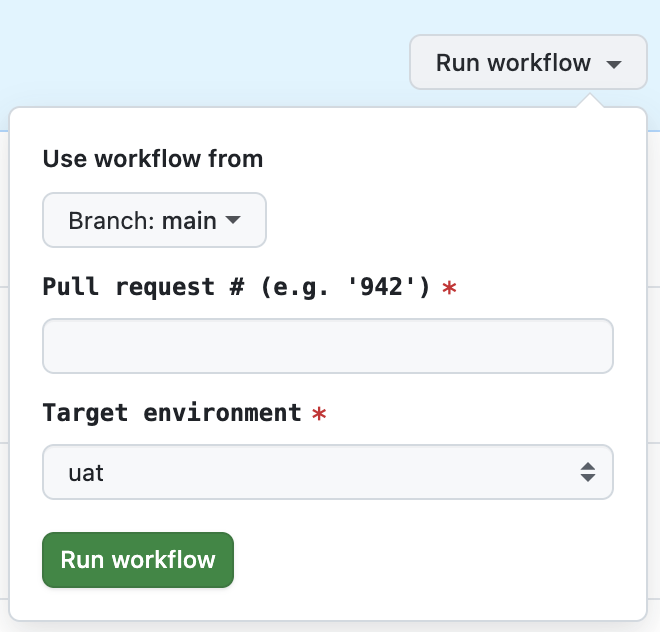Click the light blue banner left of Run workflow
The height and width of the screenshot is (632, 660).
200,50
